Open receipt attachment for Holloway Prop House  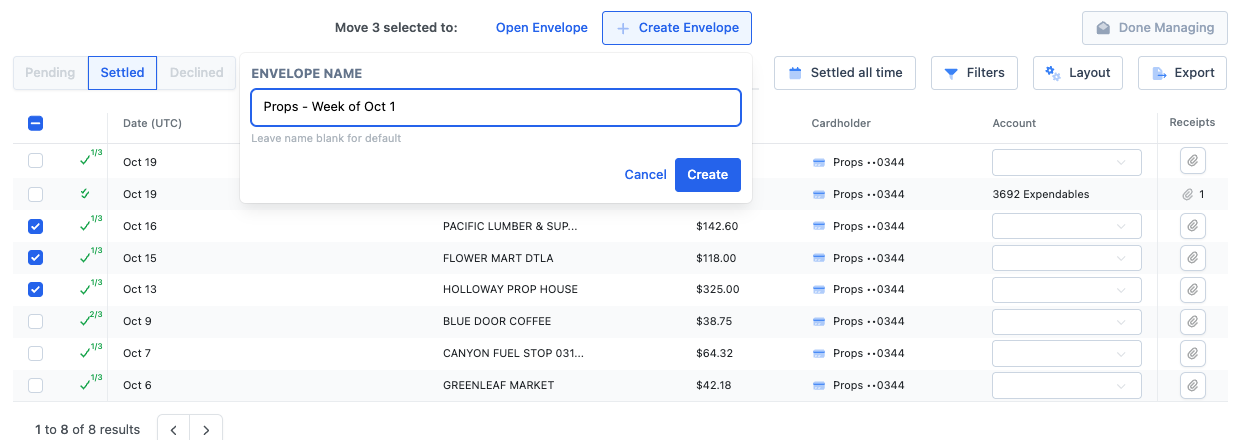[1192, 290]
